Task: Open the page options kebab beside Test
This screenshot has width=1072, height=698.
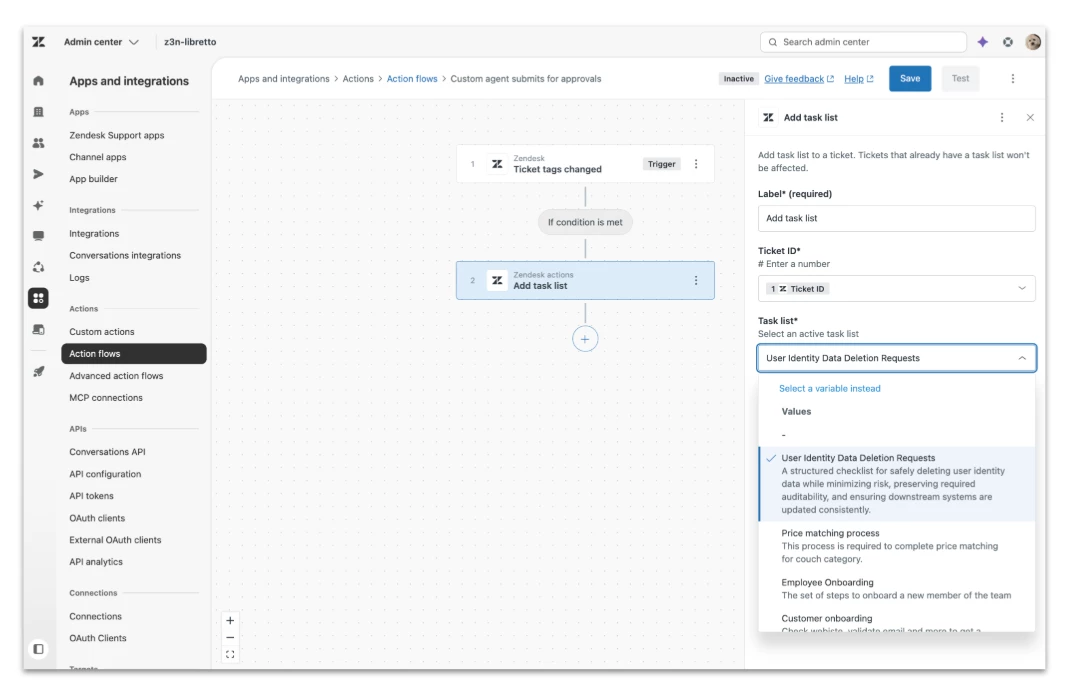Action: pos(1013,79)
